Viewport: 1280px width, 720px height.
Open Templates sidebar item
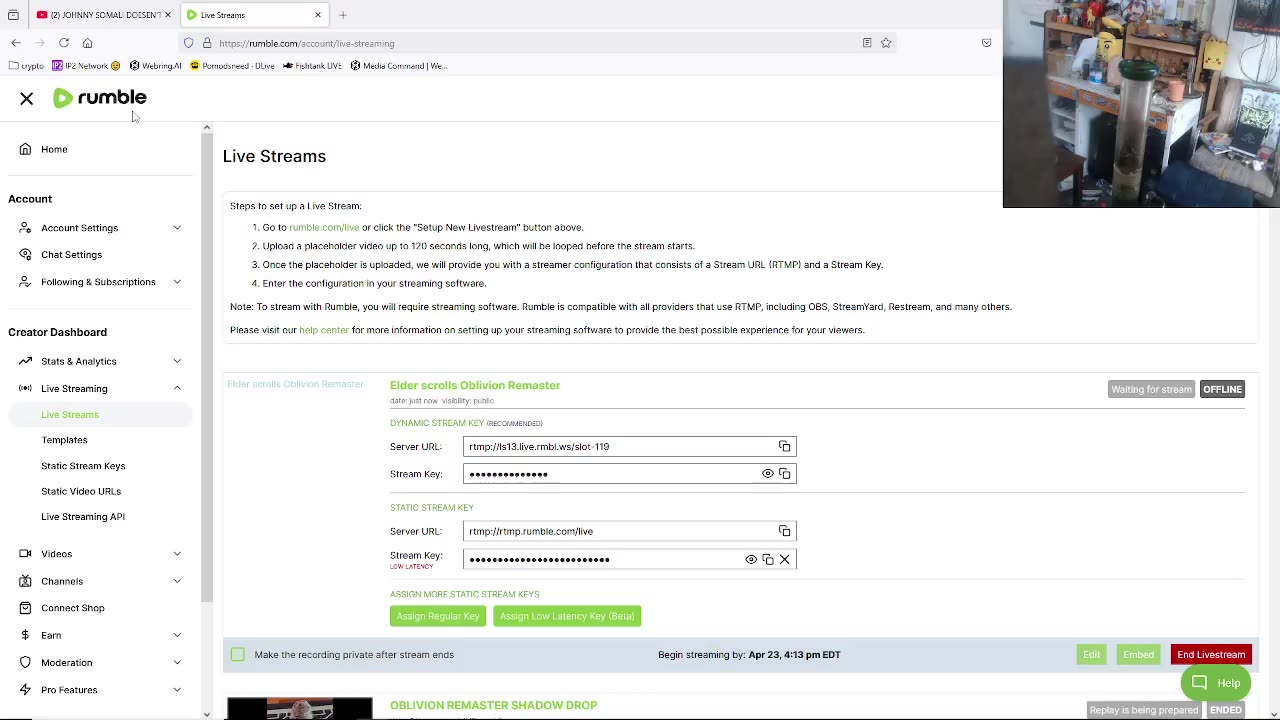(x=64, y=440)
